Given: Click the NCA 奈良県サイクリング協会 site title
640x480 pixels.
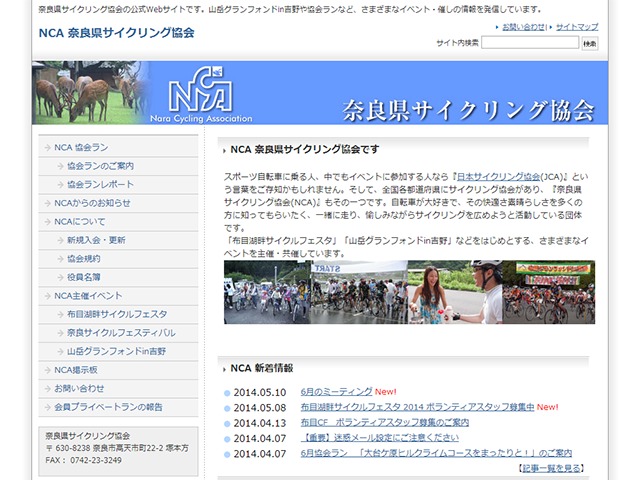Looking at the screenshot, I should 116,33.
